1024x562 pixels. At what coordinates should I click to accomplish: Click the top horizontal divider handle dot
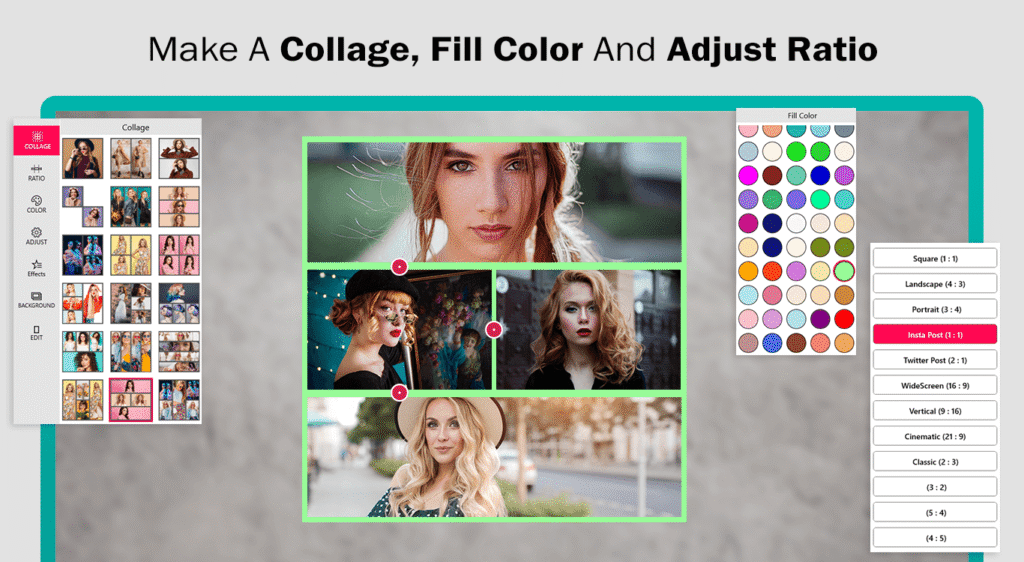pyautogui.click(x=400, y=266)
